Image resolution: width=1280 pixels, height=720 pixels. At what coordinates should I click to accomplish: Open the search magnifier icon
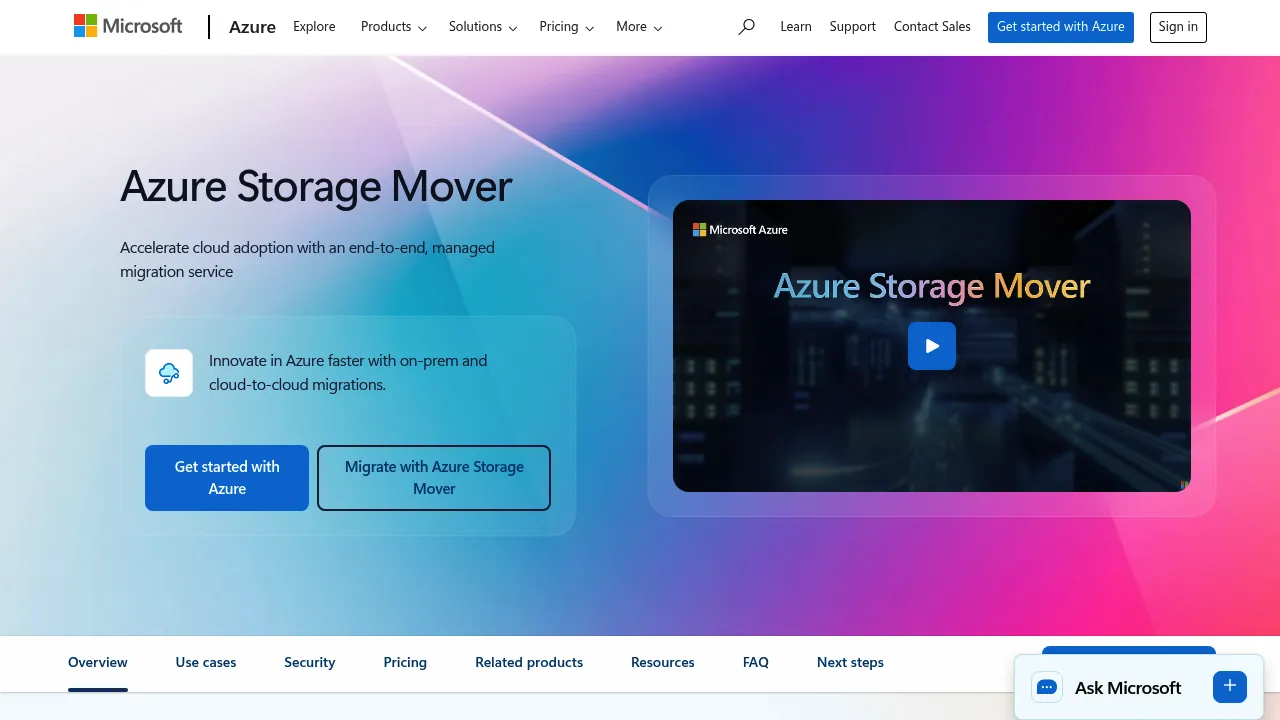[x=746, y=27]
